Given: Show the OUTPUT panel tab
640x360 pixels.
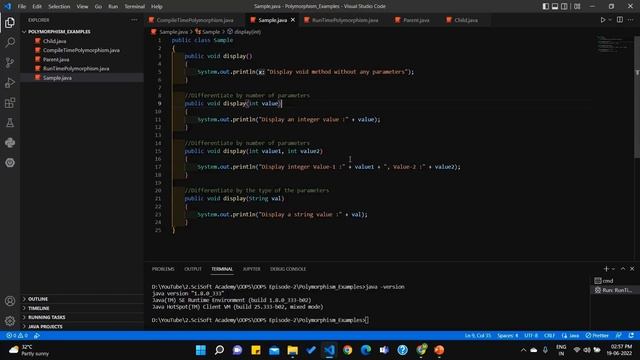Looking at the screenshot, I should (x=193, y=269).
